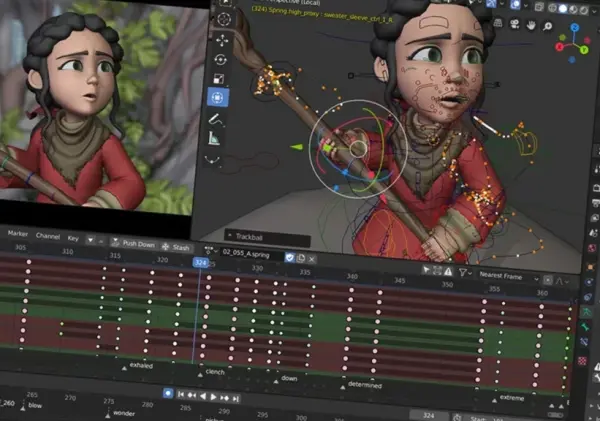Switch to Wireframe shading mode

[552, 8]
